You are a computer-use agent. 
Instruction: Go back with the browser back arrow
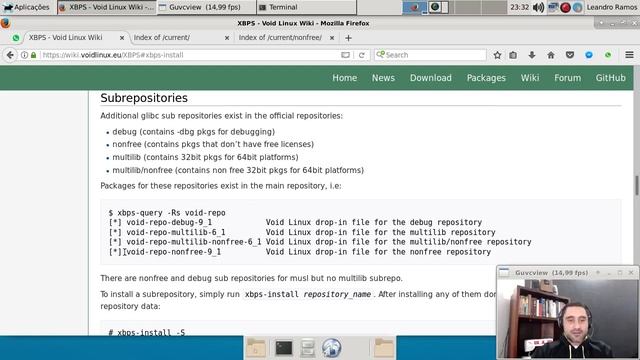click(x=10, y=55)
